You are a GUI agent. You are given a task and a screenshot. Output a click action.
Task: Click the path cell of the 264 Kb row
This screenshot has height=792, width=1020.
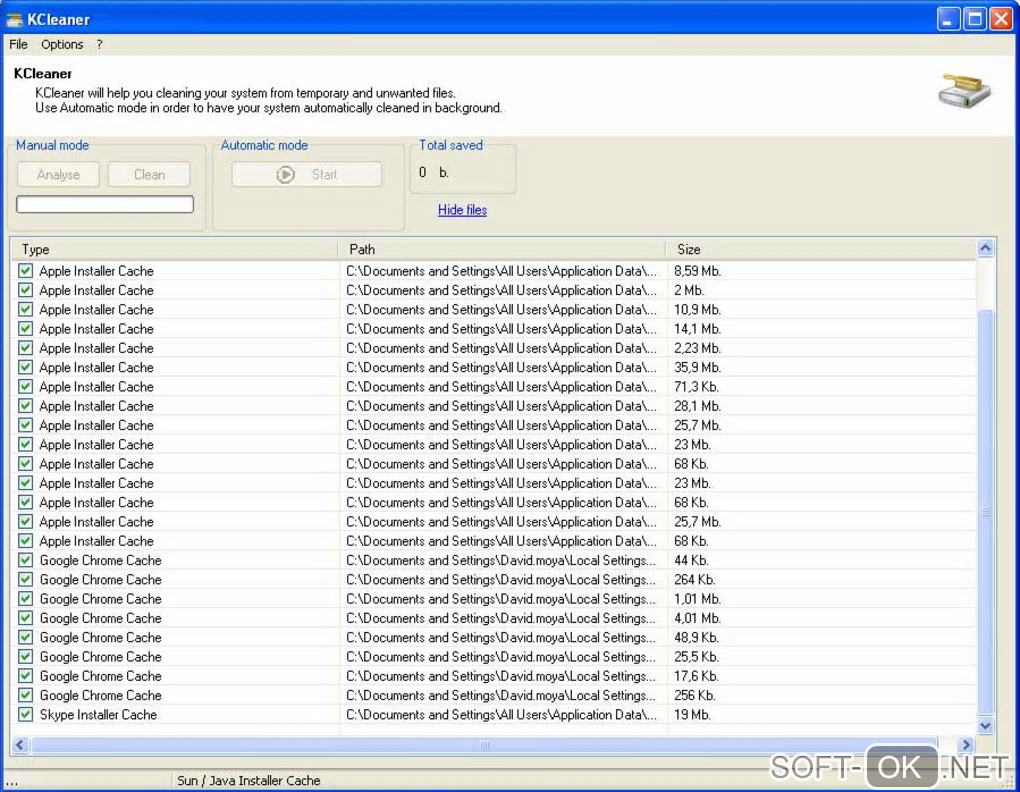point(501,579)
